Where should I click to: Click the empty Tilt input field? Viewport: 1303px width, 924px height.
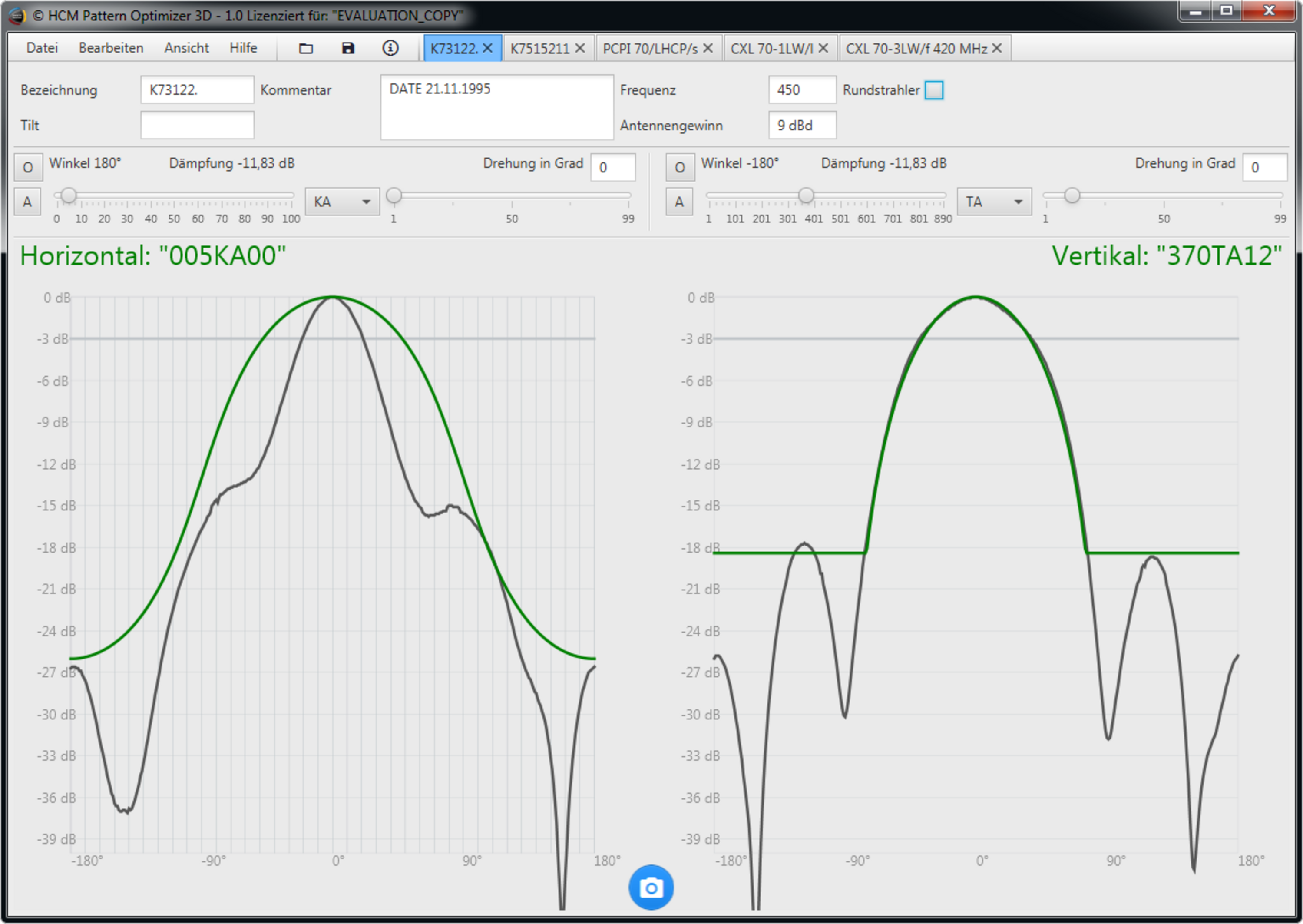click(197, 125)
